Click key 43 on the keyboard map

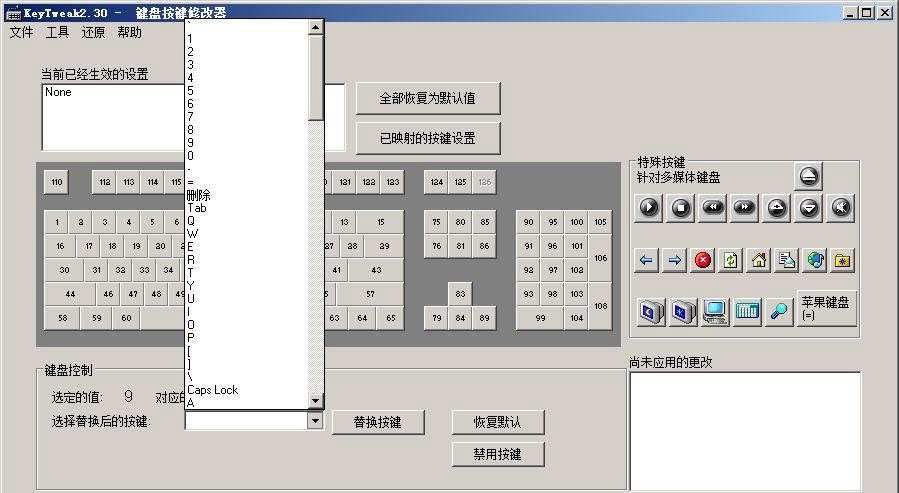376,270
